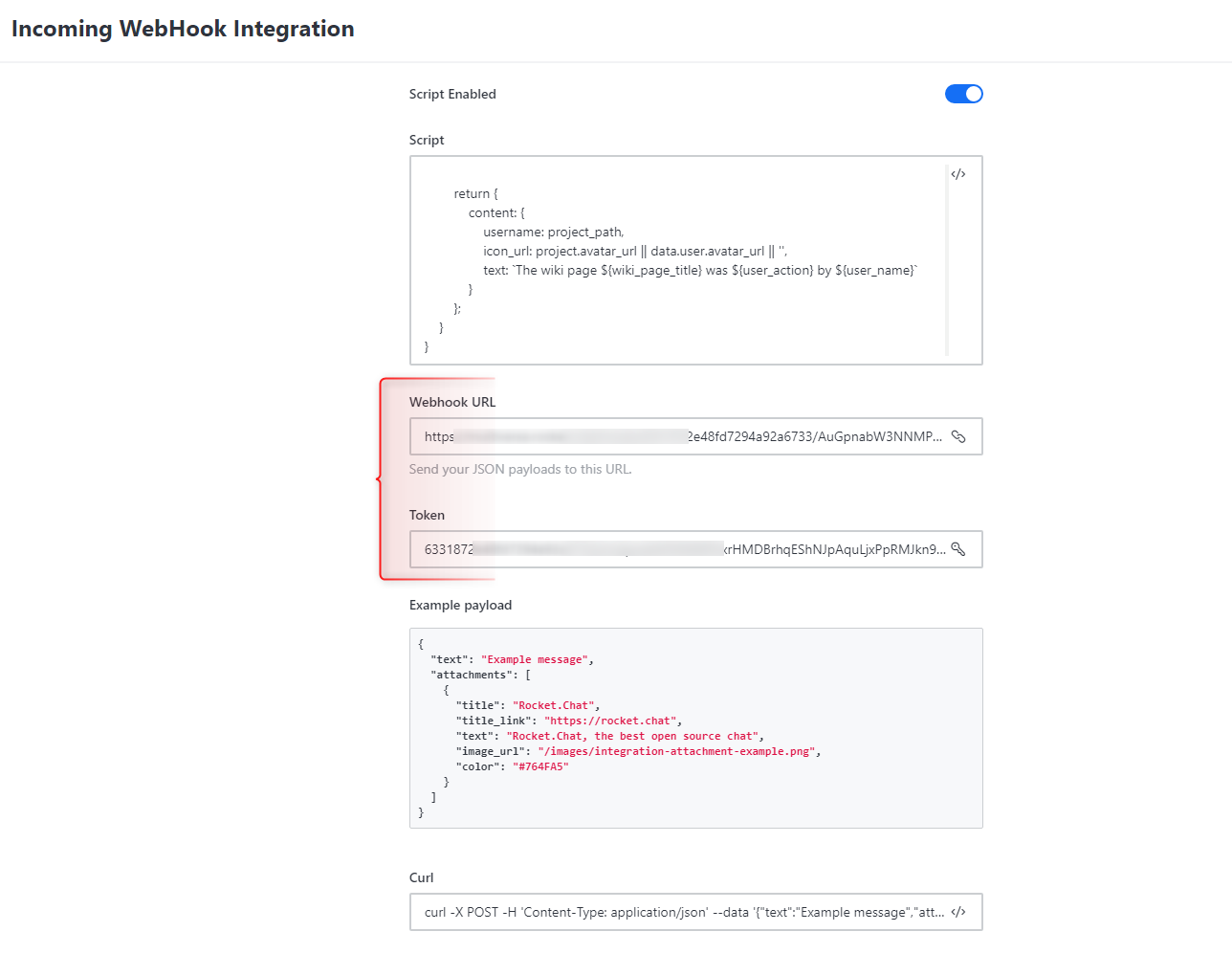Click the 'username: project_path' line in script
This screenshot has width=1232, height=954.
(x=553, y=232)
